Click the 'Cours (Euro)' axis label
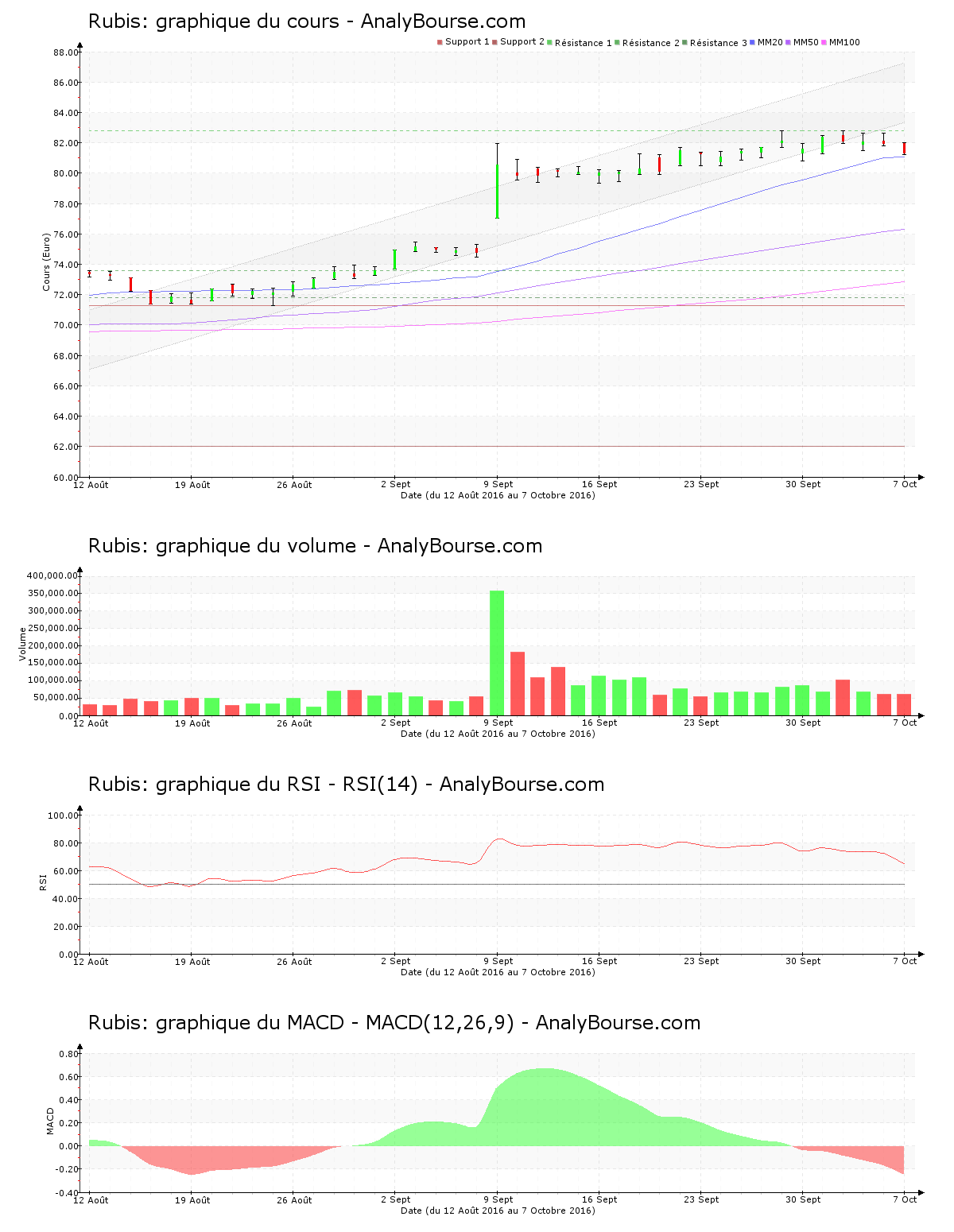The image size is (954, 1232). pyautogui.click(x=47, y=262)
